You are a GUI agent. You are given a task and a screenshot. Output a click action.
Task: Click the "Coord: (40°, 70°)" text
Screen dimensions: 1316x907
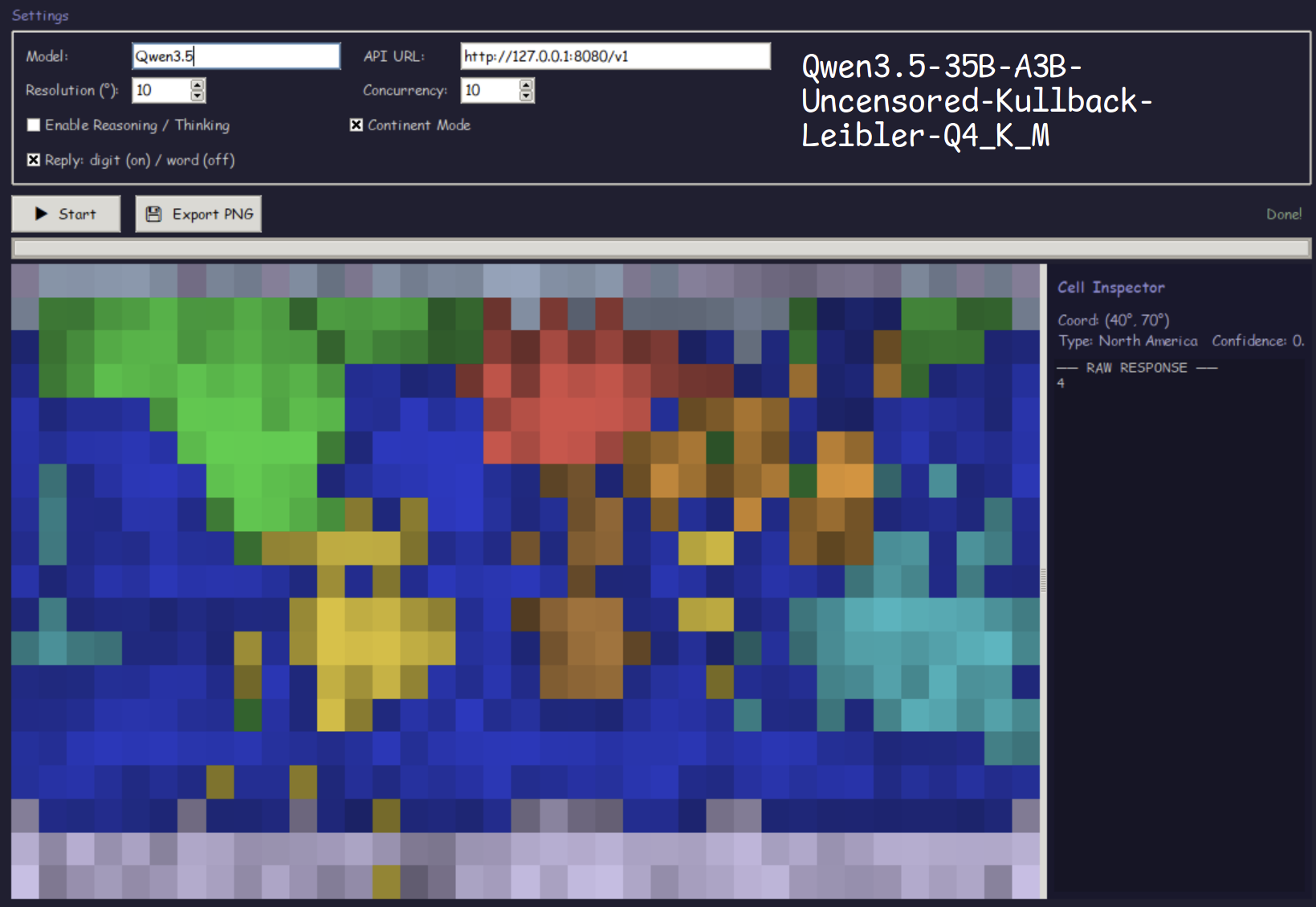[1113, 321]
